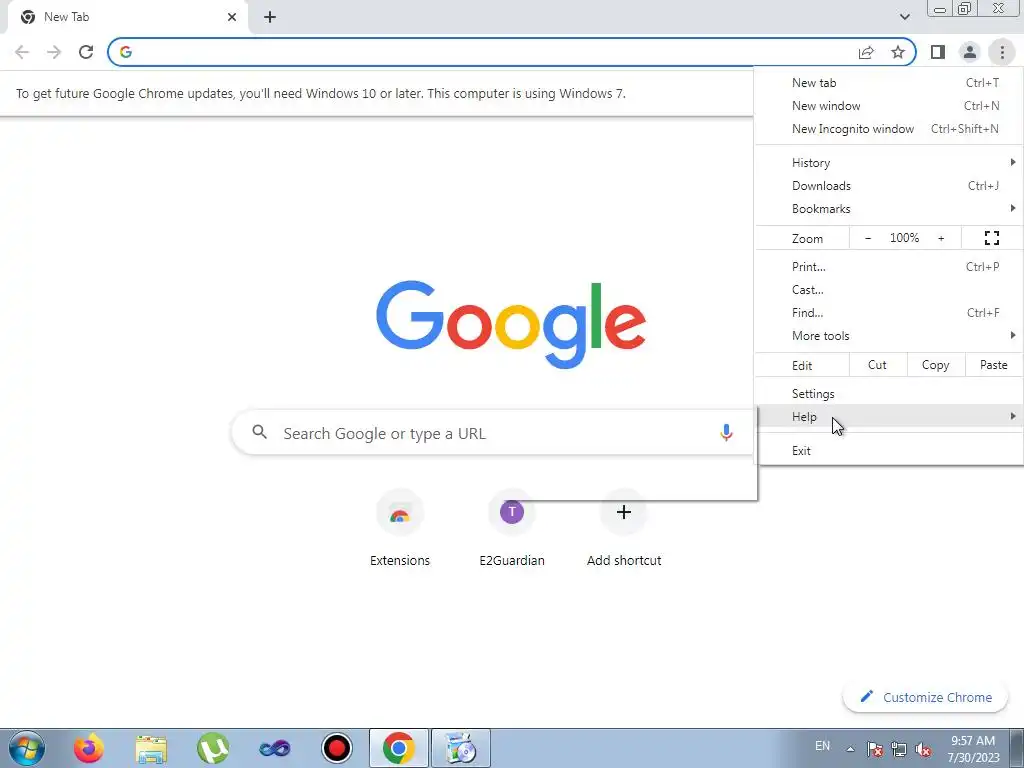
Task: Click Paste in the Edit row
Action: point(993,365)
